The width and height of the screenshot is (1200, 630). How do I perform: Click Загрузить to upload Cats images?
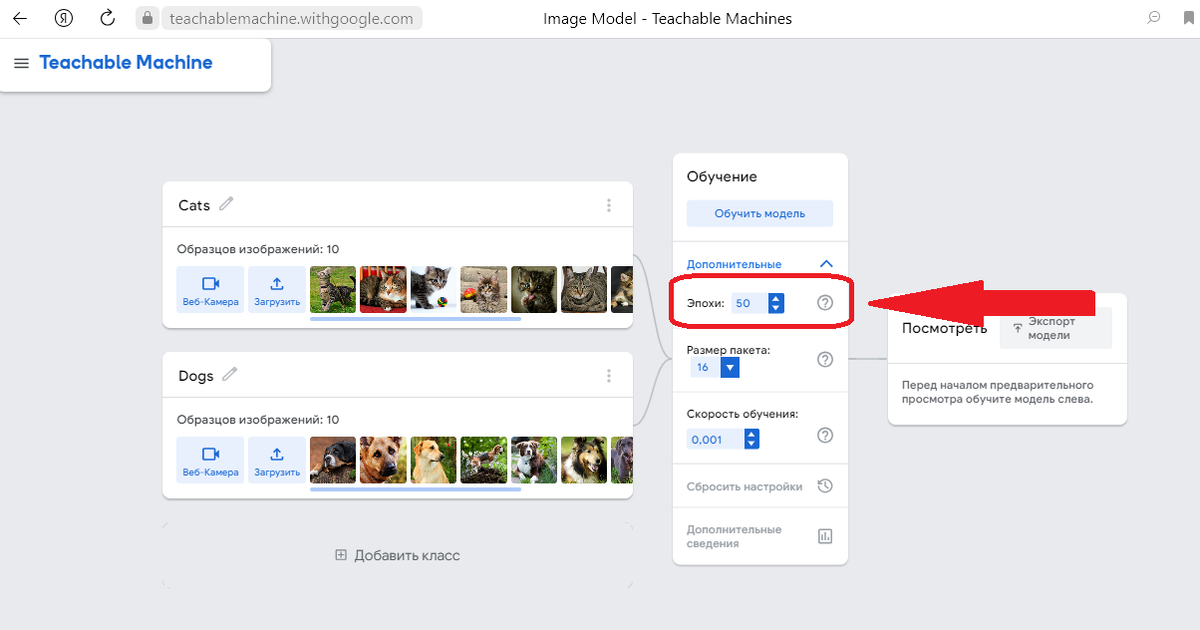pyautogui.click(x=277, y=290)
